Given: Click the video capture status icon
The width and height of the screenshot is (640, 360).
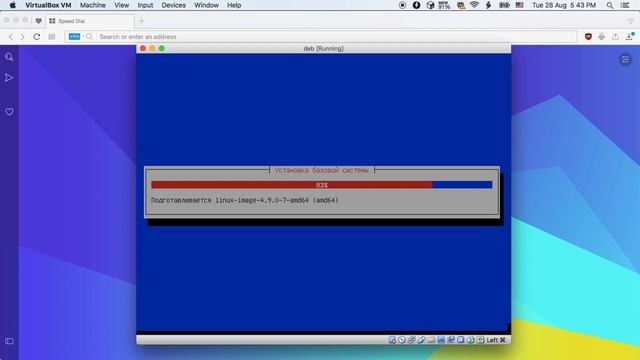Looking at the screenshot, I should [451, 340].
